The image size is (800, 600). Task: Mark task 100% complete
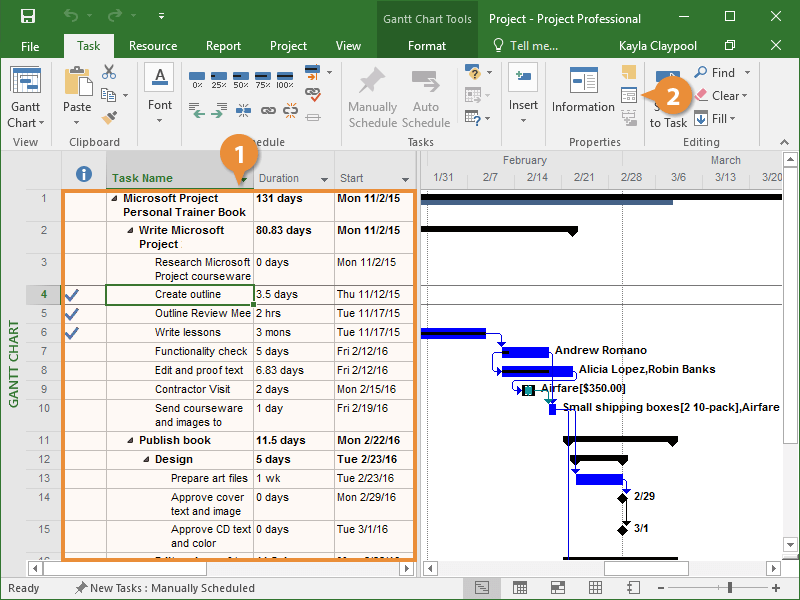click(x=284, y=79)
